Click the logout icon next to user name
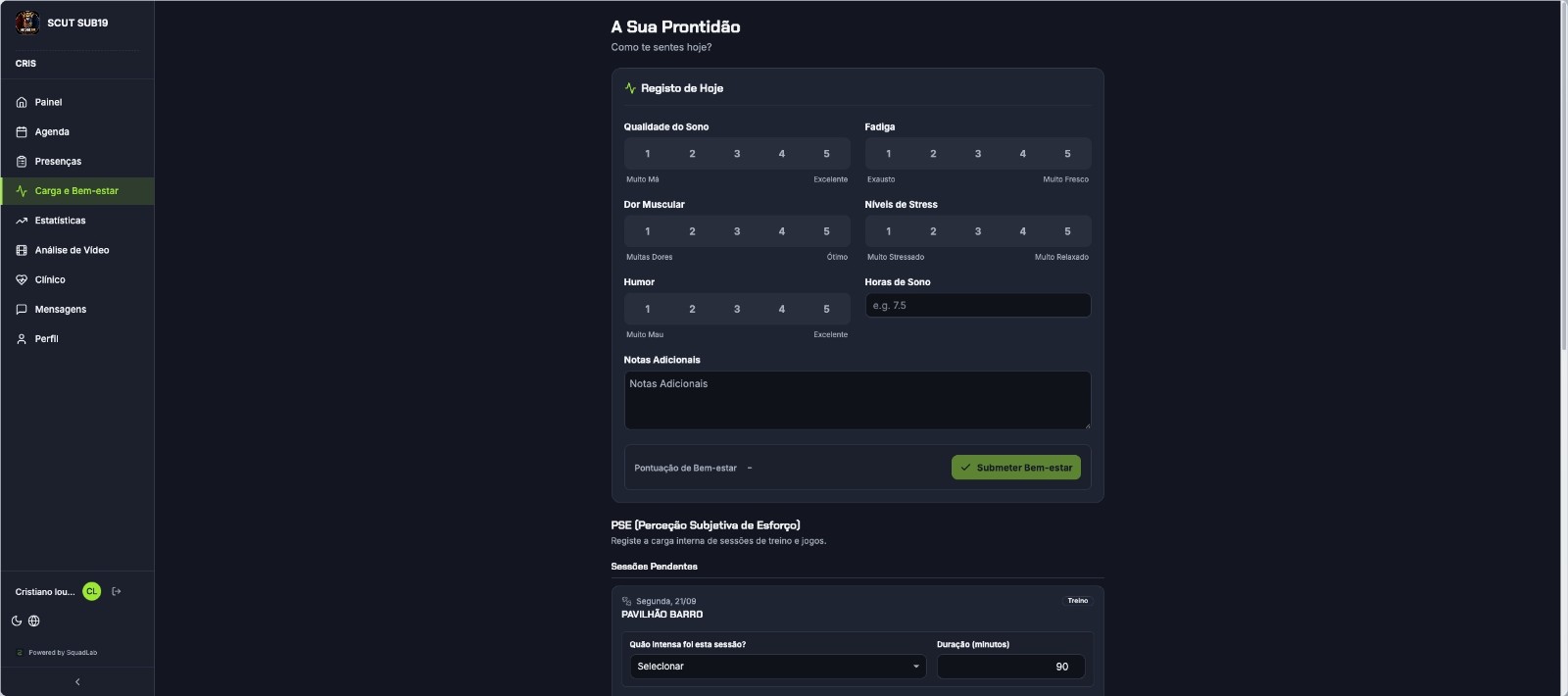The height and width of the screenshot is (696, 1568). [117, 591]
